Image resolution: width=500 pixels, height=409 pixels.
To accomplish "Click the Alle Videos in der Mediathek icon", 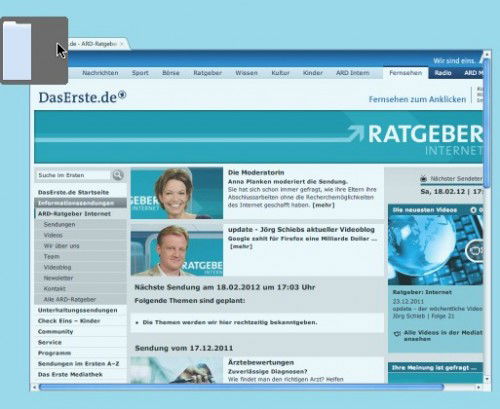I will pyautogui.click(x=397, y=334).
